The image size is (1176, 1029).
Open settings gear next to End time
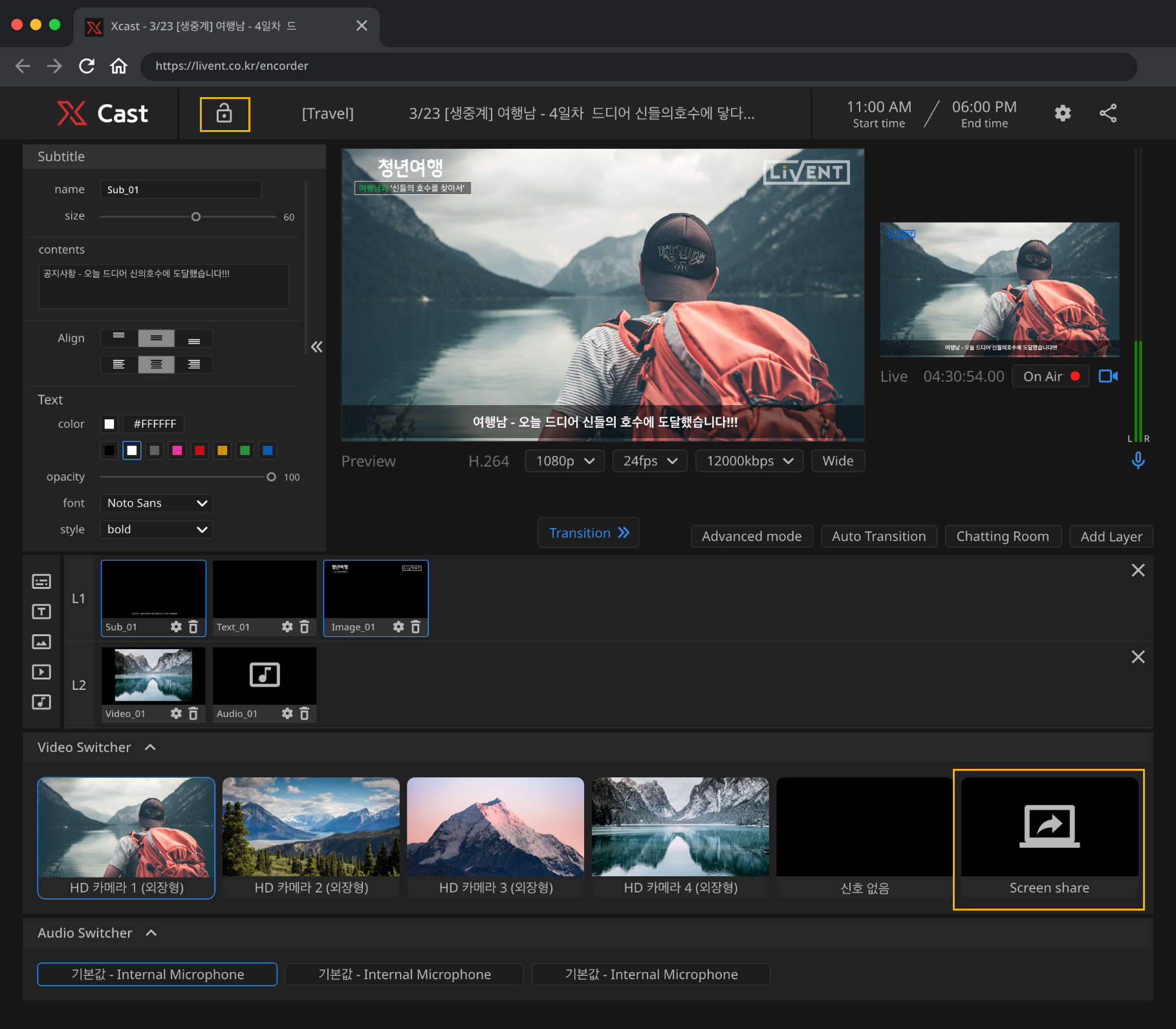tap(1062, 114)
